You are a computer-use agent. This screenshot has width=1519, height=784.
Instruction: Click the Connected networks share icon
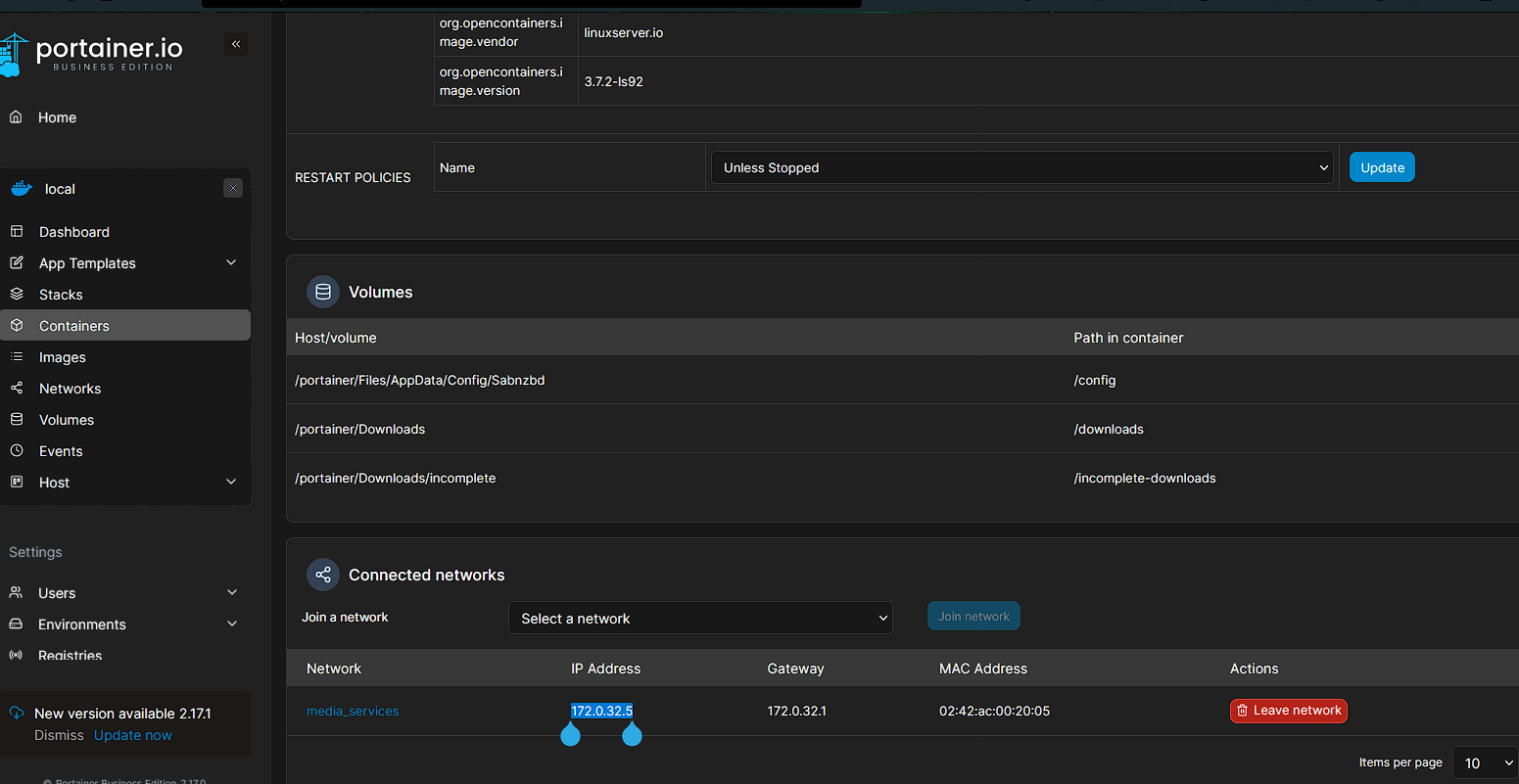pyautogui.click(x=323, y=575)
